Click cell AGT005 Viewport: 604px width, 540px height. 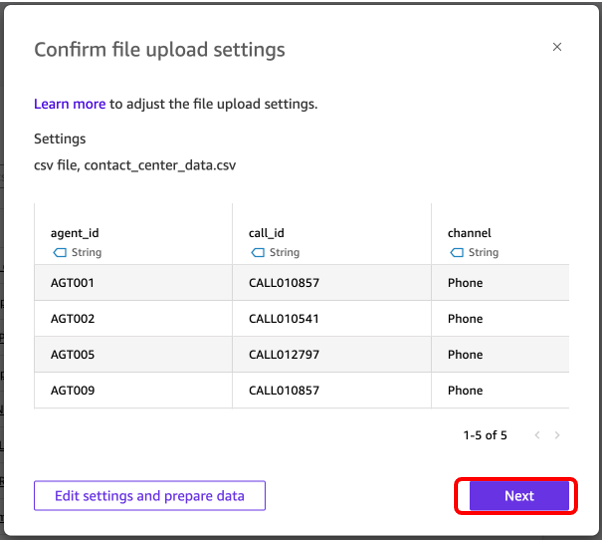click(x=133, y=354)
